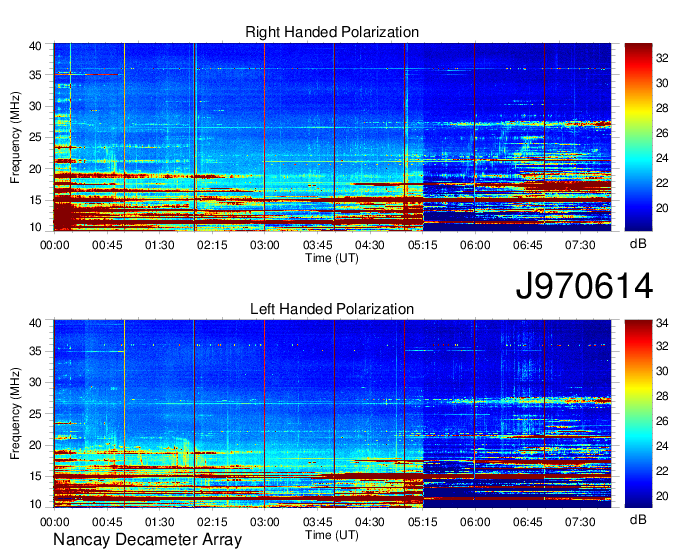Click the dB label under Left Handed colorbar
Viewport: 680px width, 552px height.
pos(638,519)
